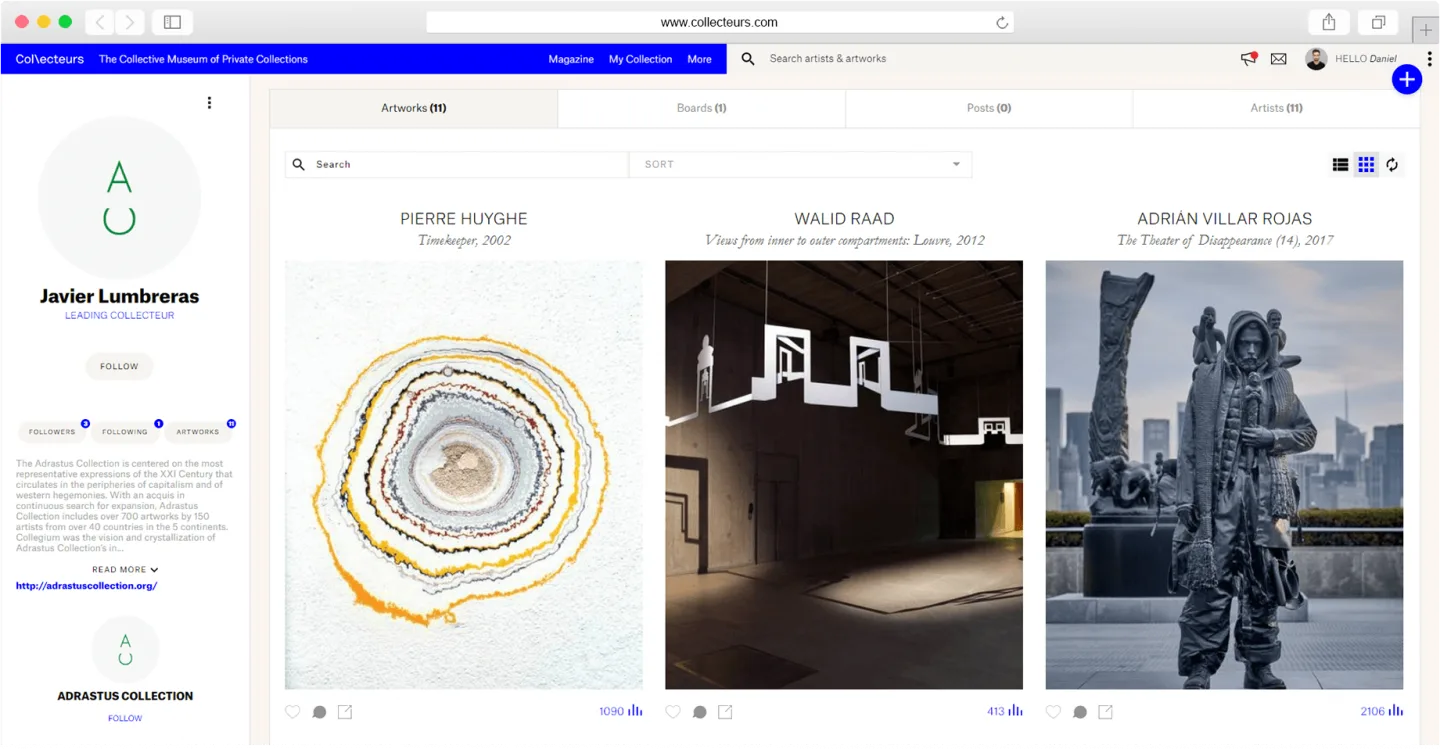Like the Adrián Villar Rojas artwork
Screen dimensions: 1440x749
click(1053, 712)
